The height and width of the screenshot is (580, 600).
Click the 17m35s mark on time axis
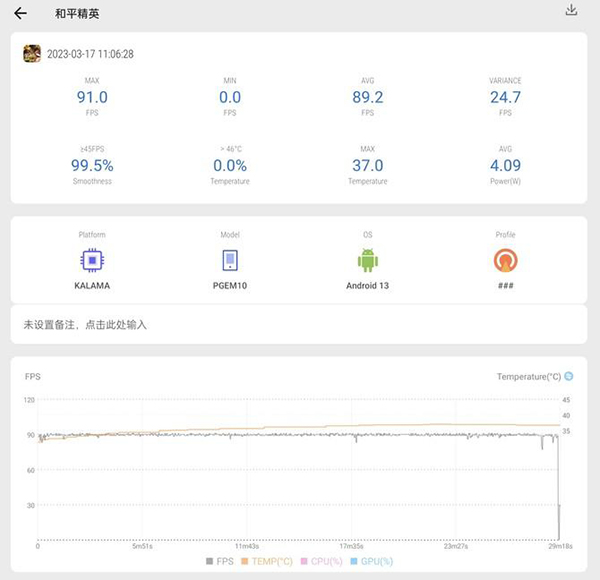click(351, 547)
